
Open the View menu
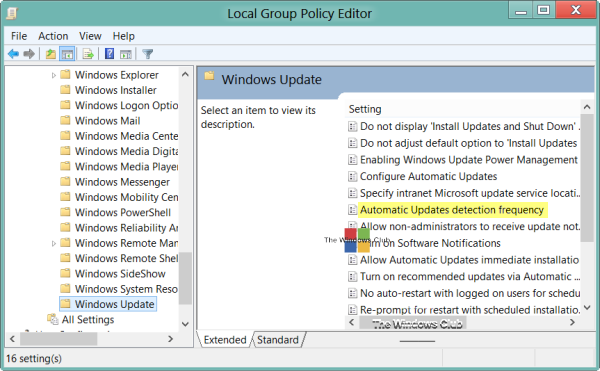[x=90, y=36]
